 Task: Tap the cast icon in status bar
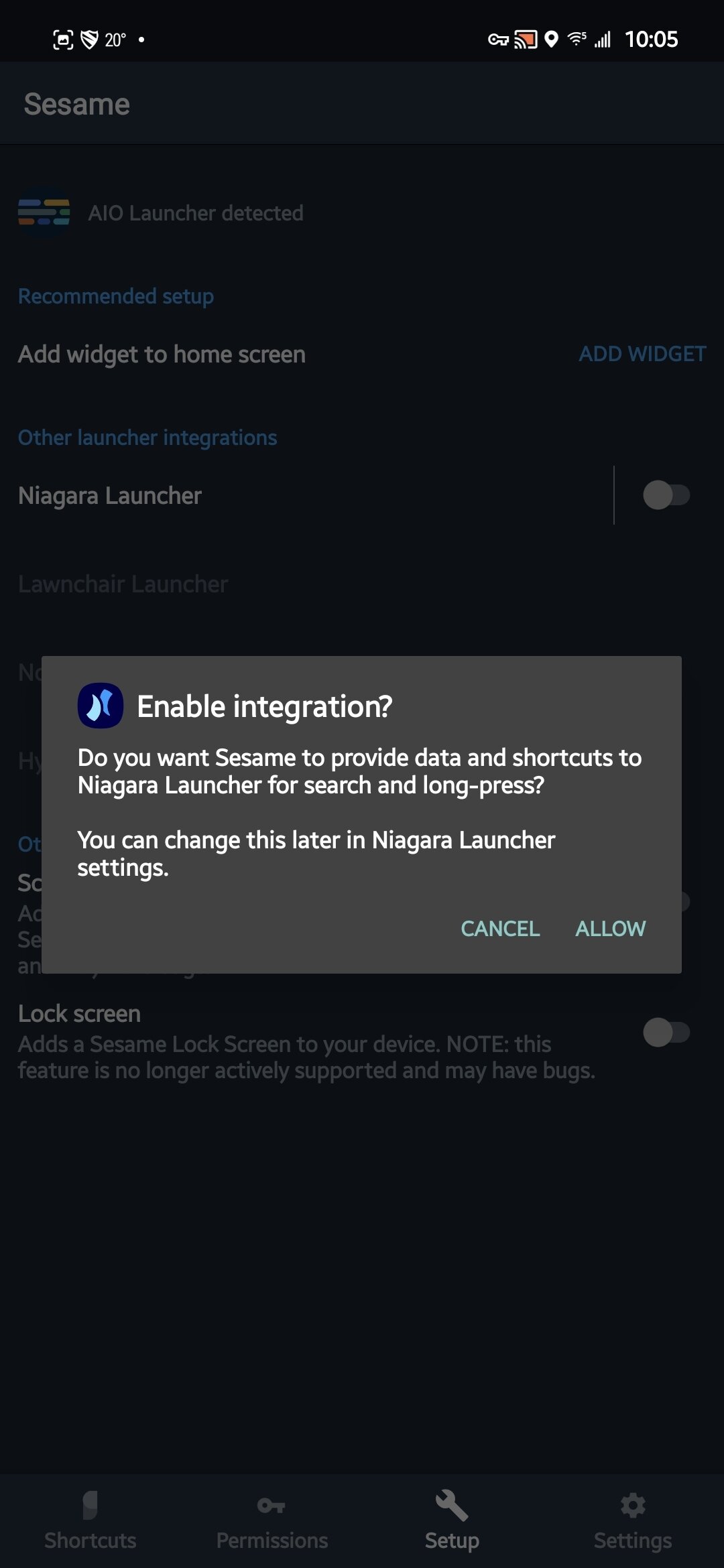pyautogui.click(x=526, y=40)
